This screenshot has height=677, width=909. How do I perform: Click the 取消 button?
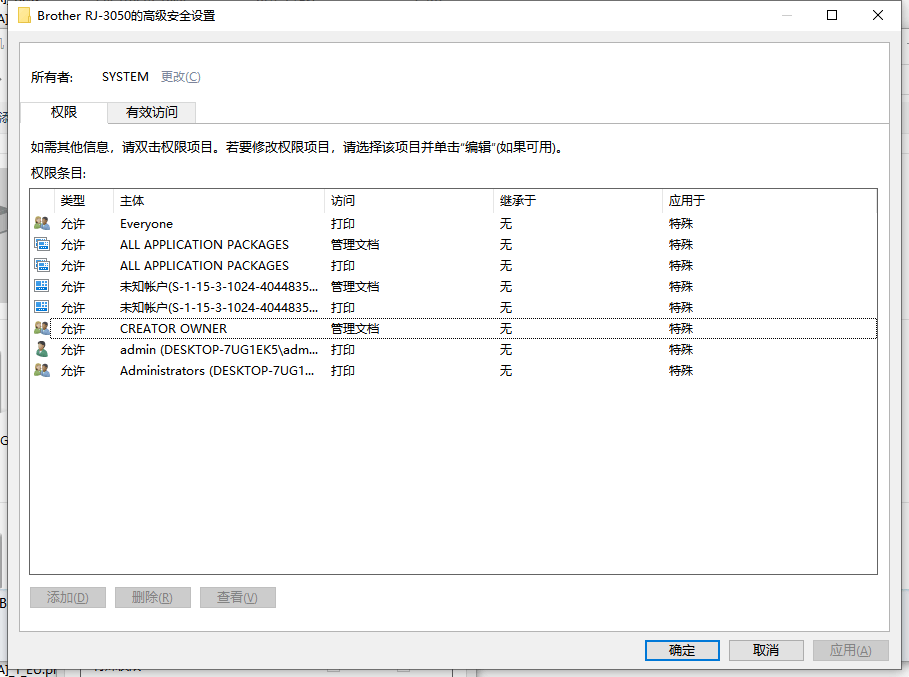(x=766, y=650)
